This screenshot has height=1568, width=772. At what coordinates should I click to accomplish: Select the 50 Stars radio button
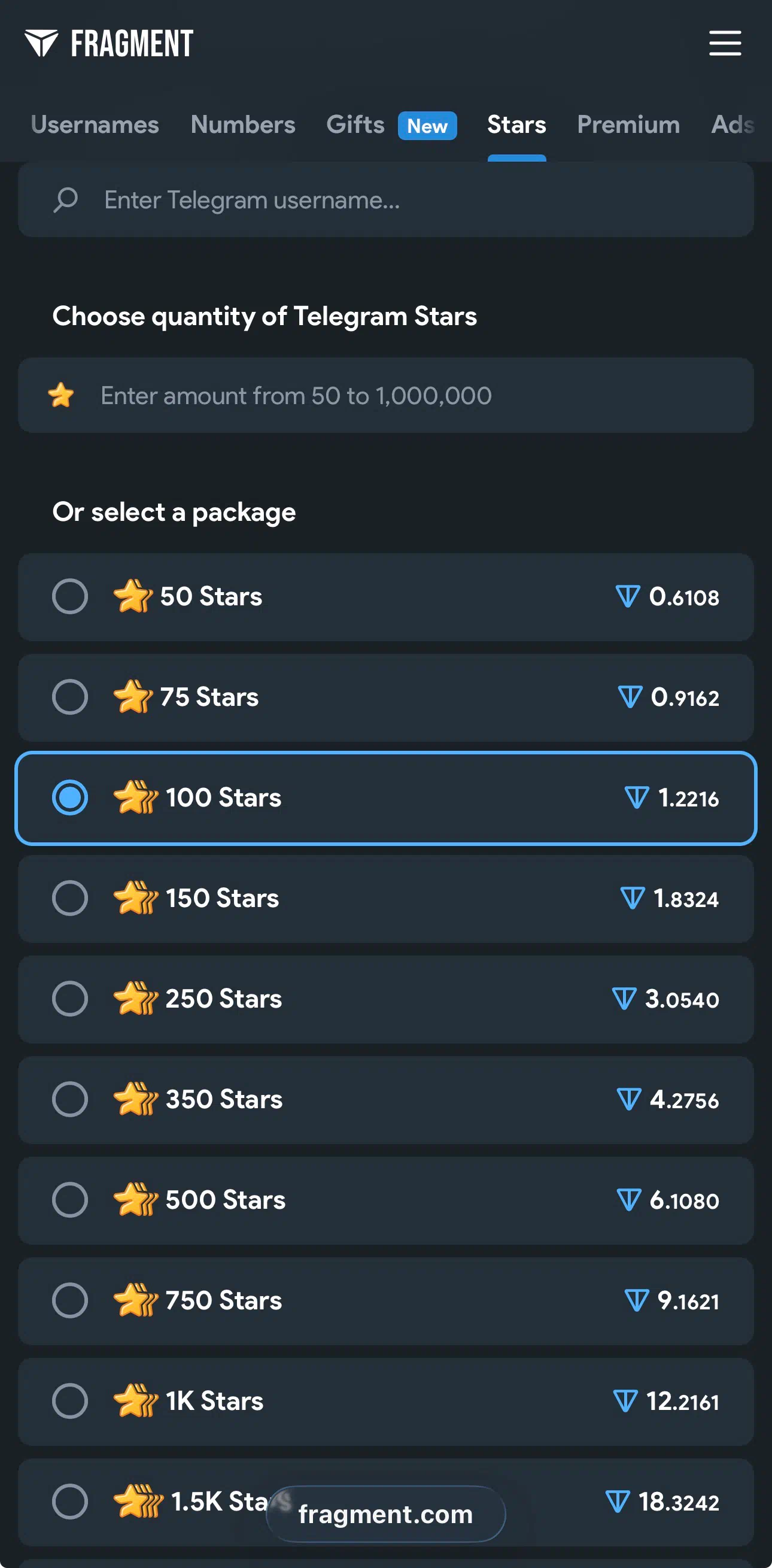coord(70,596)
